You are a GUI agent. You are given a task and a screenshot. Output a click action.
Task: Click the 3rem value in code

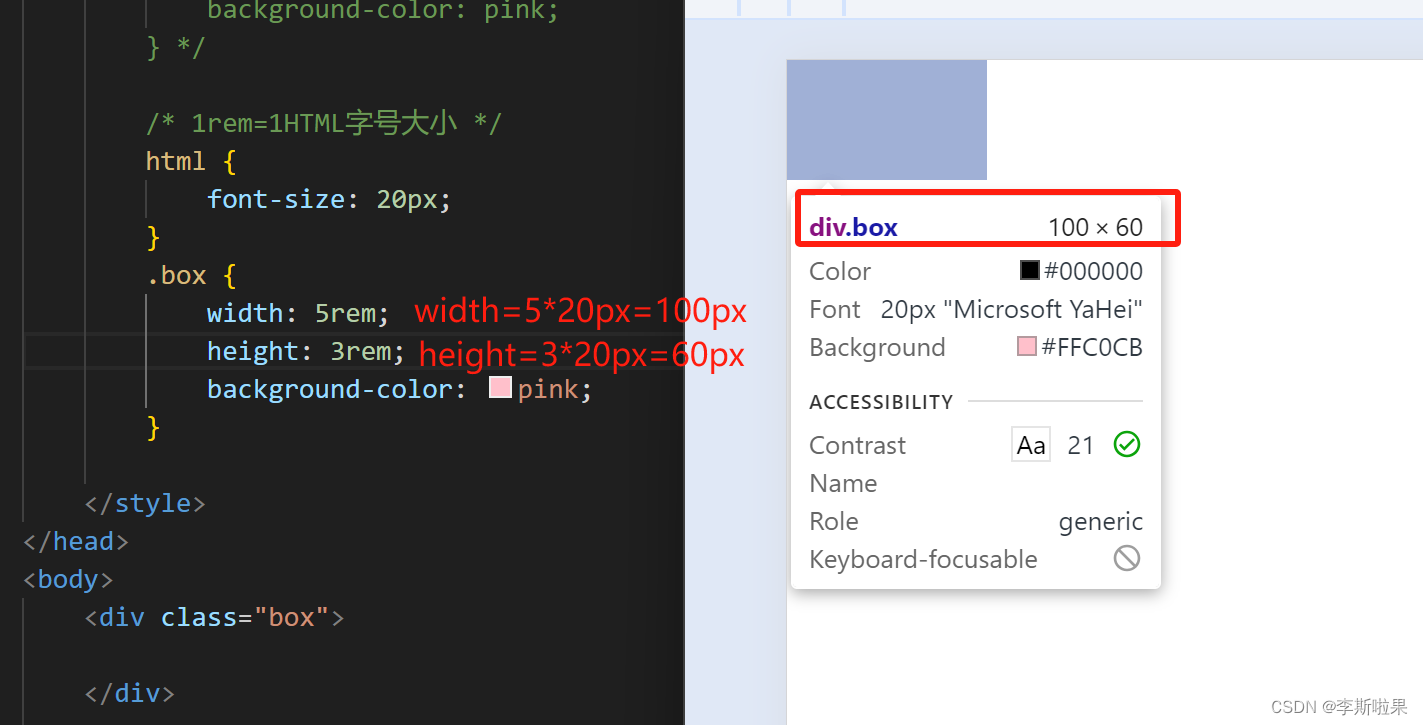(362, 351)
